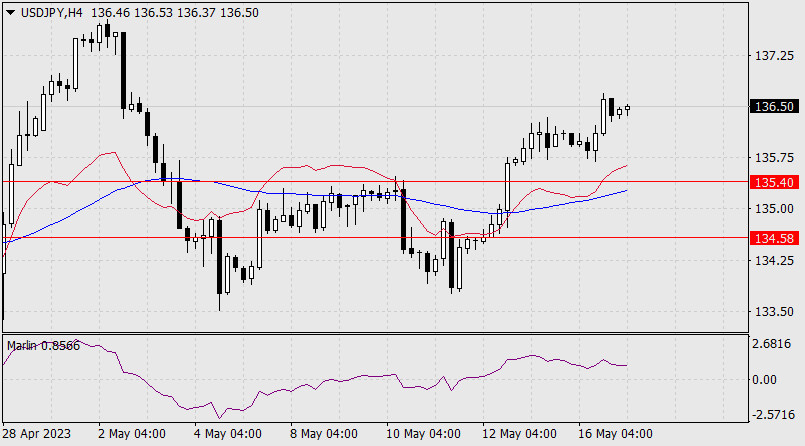Image resolution: width=805 pixels, height=446 pixels.
Task: Click the 8 May 04:00 time label
Action: pos(323,434)
